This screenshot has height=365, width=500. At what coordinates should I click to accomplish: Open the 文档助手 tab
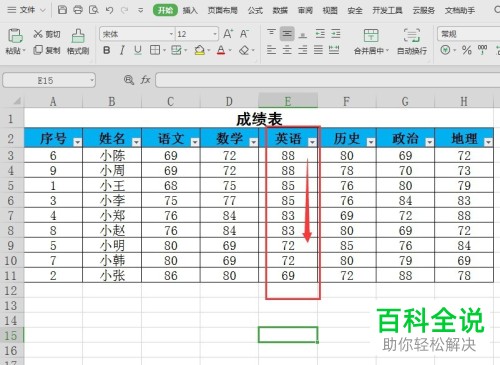[460, 10]
